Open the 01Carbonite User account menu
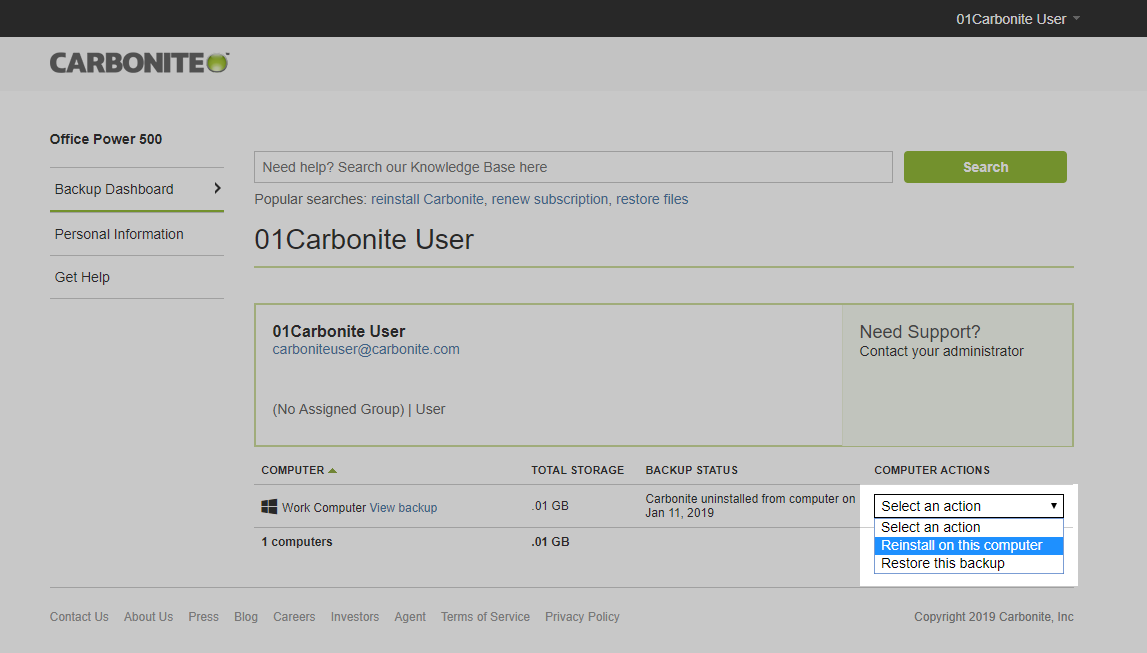 point(1017,19)
